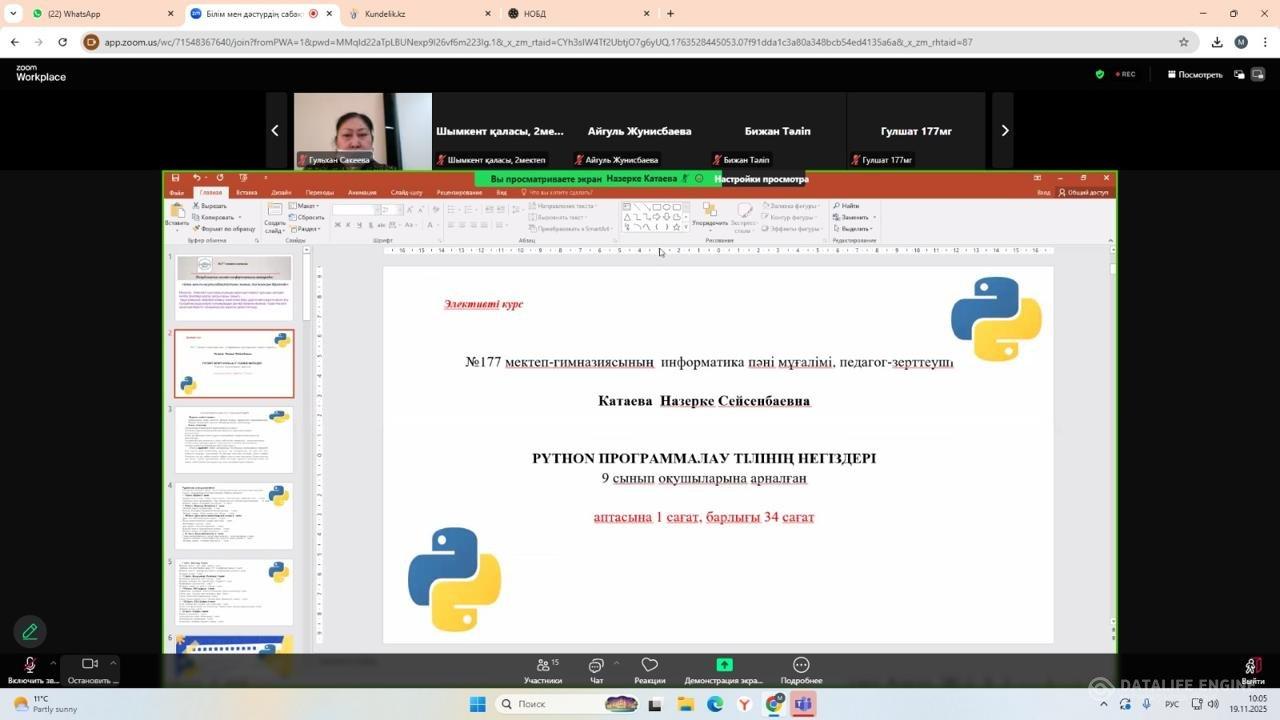Open the Zoom Chat panel icon
Image resolution: width=1280 pixels, height=720 pixels.
[595, 665]
